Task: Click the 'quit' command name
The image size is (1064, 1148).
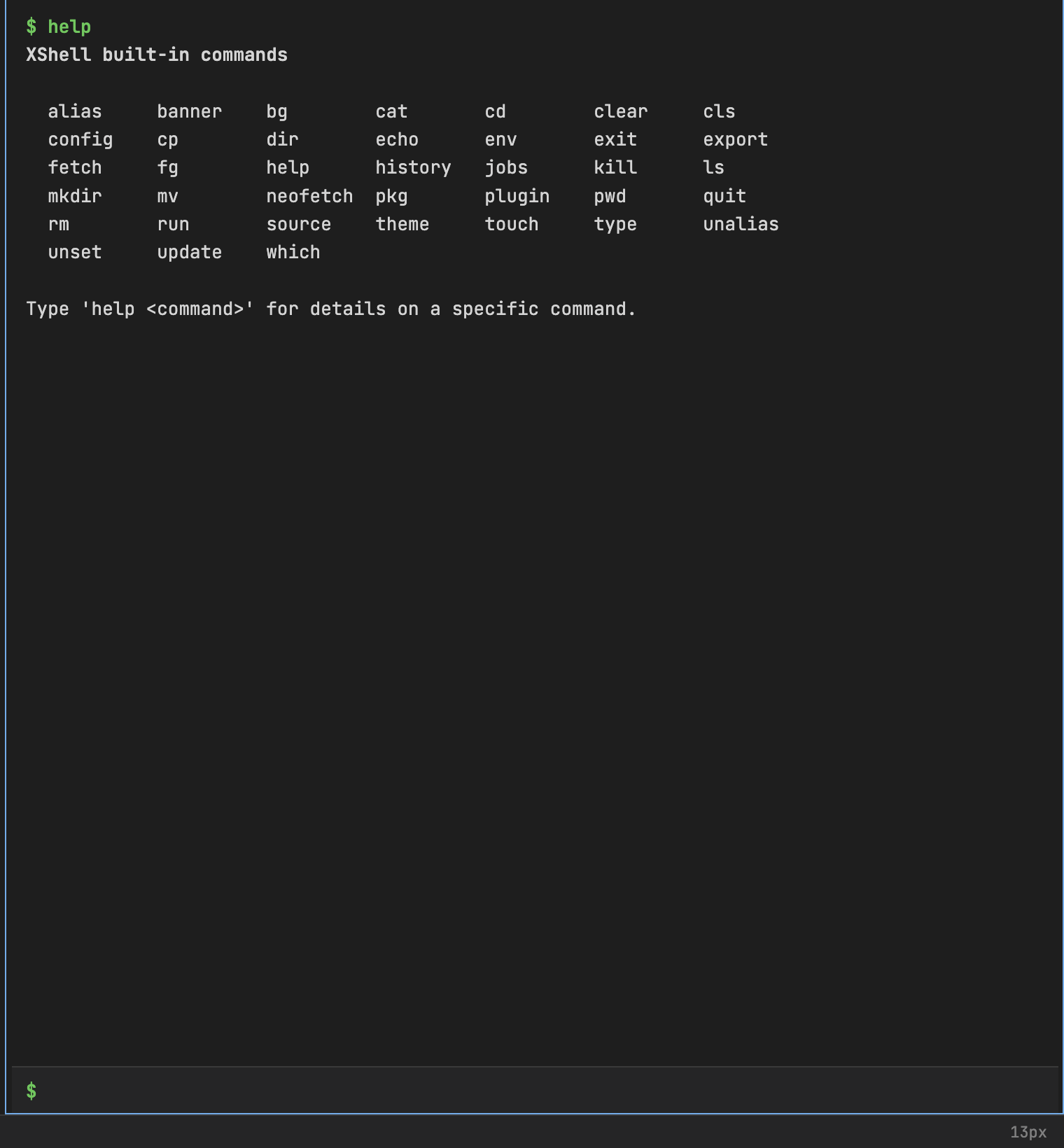Action: (724, 197)
